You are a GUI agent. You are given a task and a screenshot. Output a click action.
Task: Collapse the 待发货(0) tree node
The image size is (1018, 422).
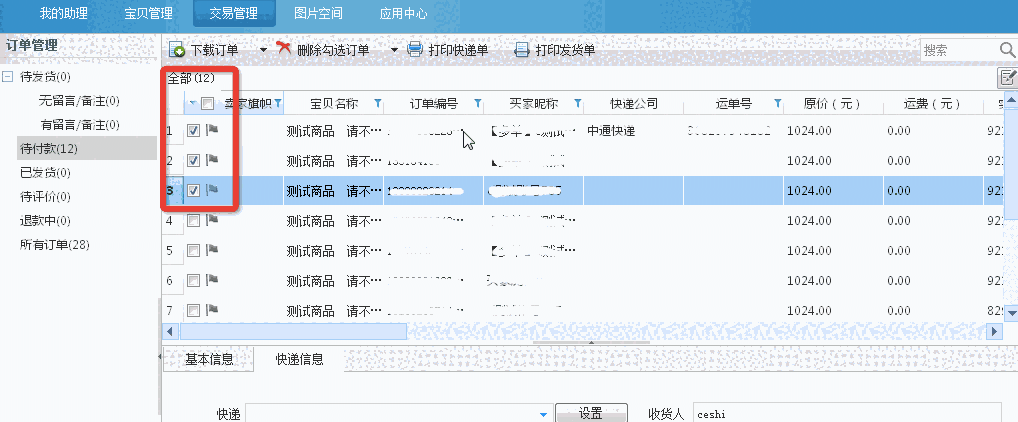pos(8,77)
